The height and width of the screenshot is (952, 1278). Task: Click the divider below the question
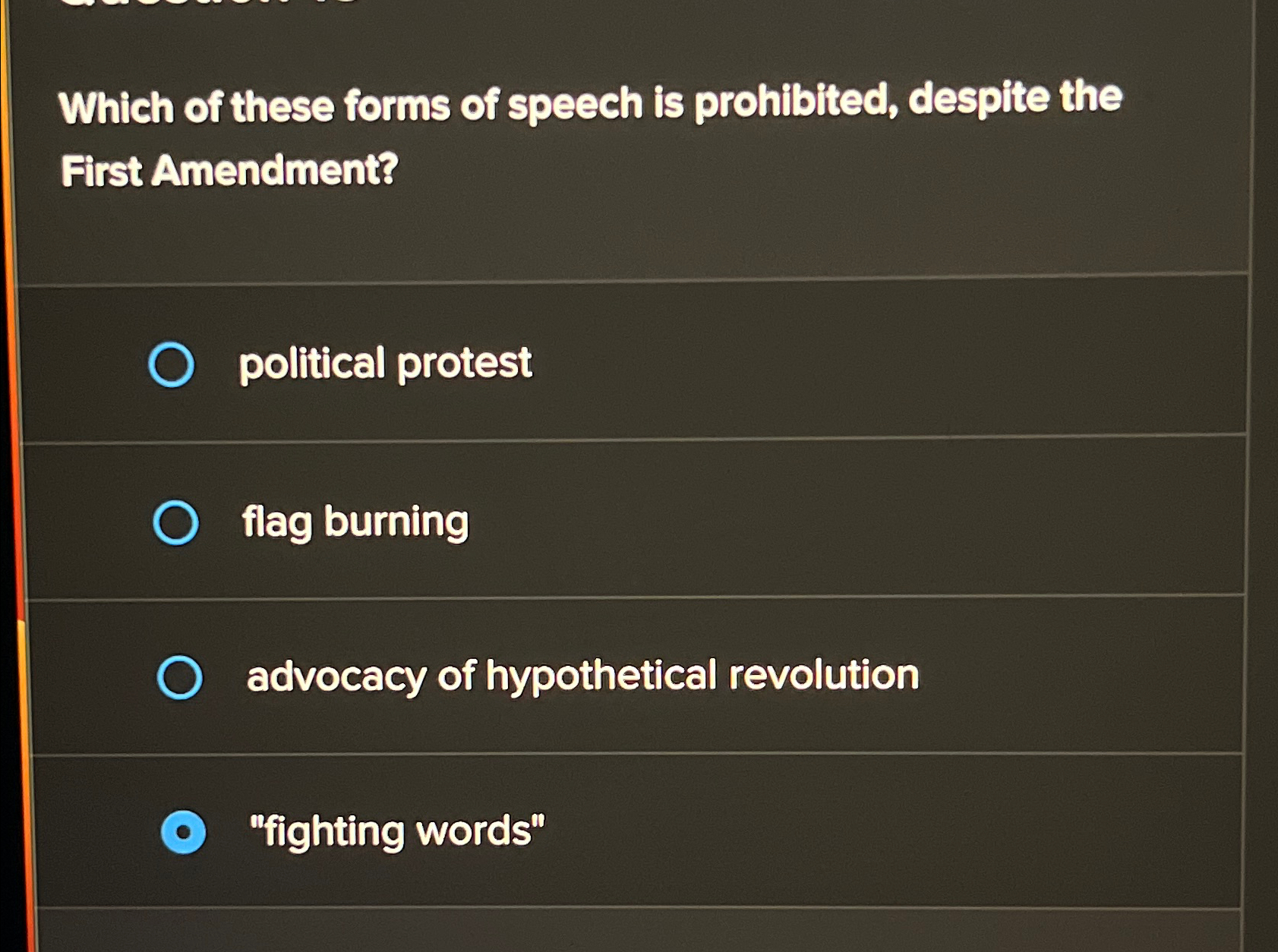click(638, 282)
